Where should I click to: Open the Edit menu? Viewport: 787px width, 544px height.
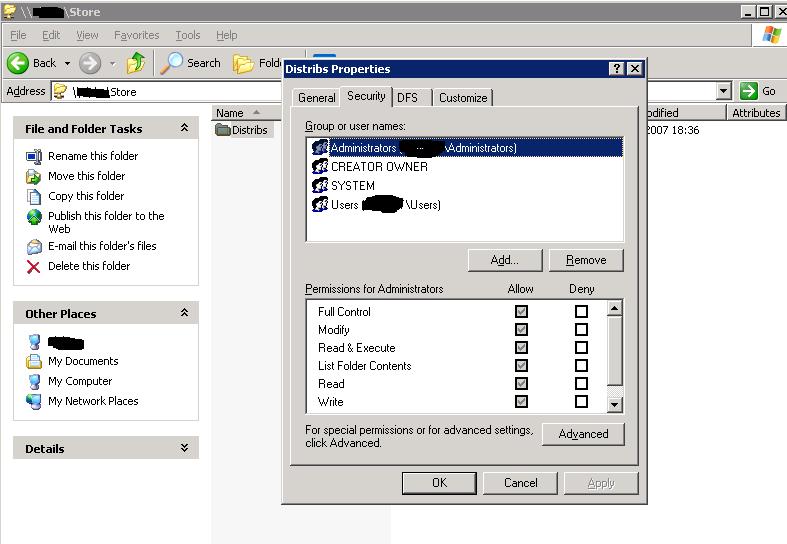[x=51, y=35]
